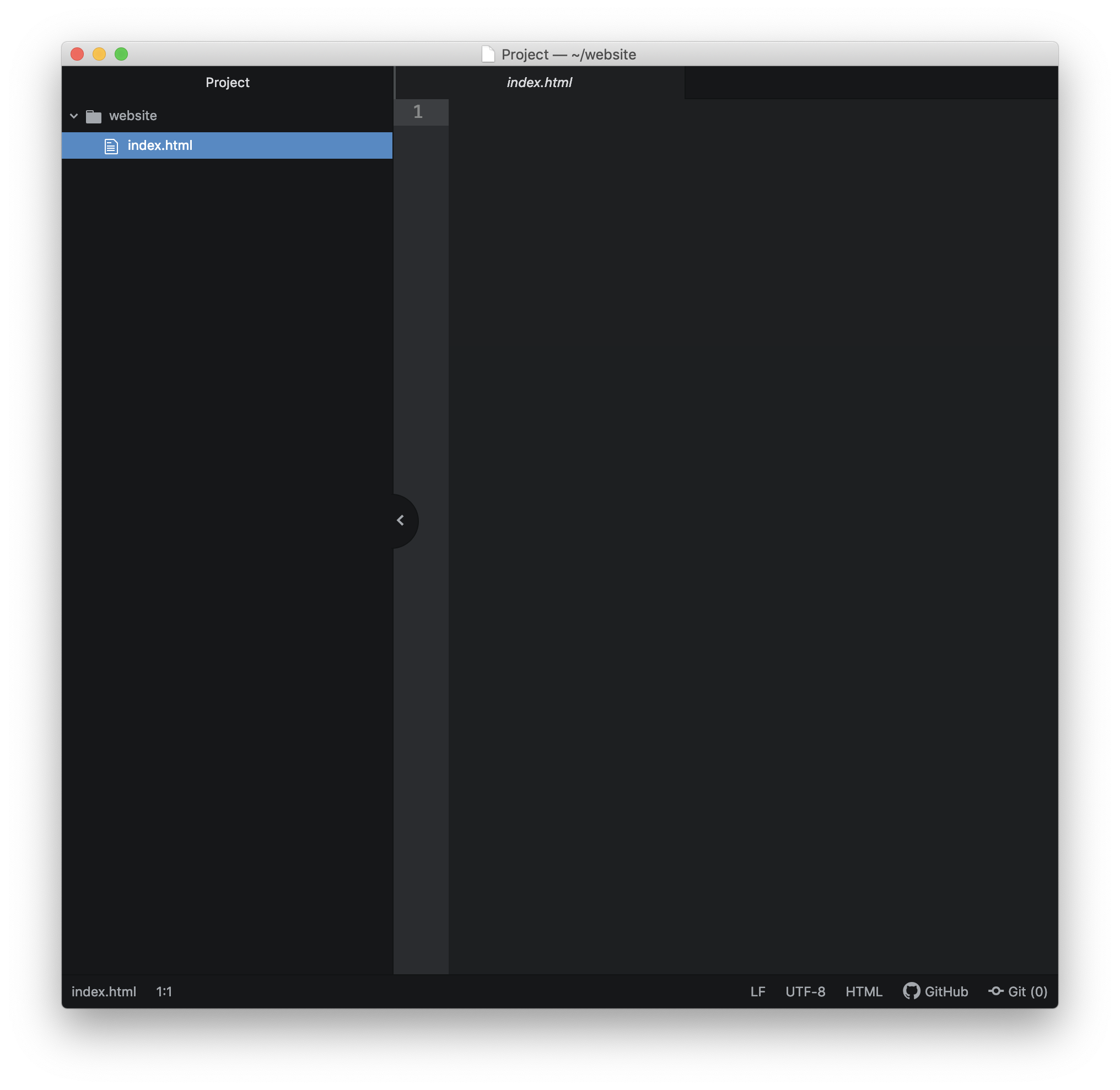Click the Git commit icon in status bar

pos(996,991)
